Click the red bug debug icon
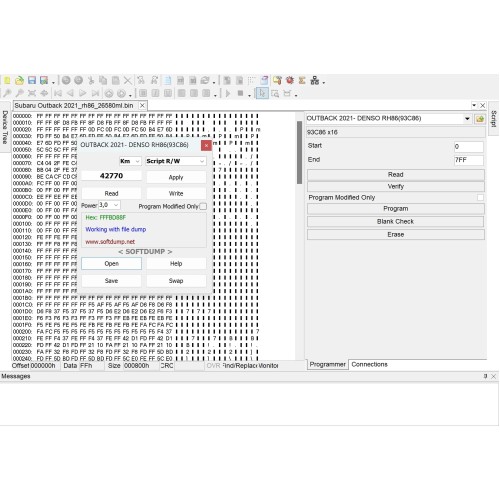The height and width of the screenshot is (500, 500). (290, 80)
